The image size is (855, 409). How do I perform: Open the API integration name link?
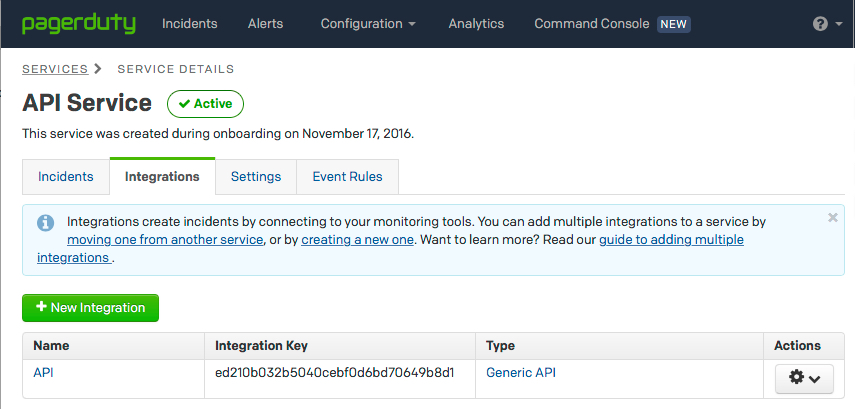pyautogui.click(x=43, y=373)
